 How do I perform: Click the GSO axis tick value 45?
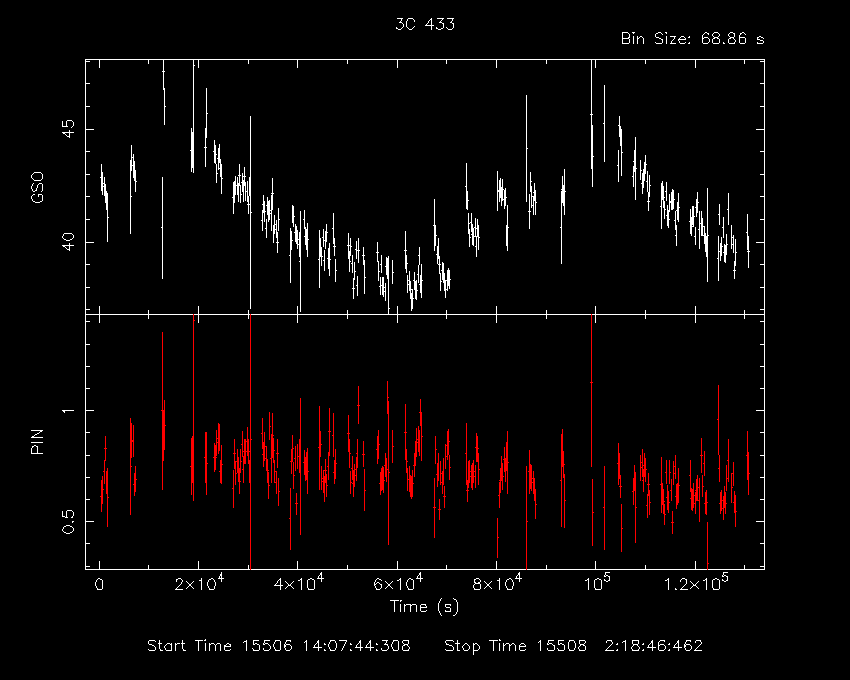coord(68,129)
